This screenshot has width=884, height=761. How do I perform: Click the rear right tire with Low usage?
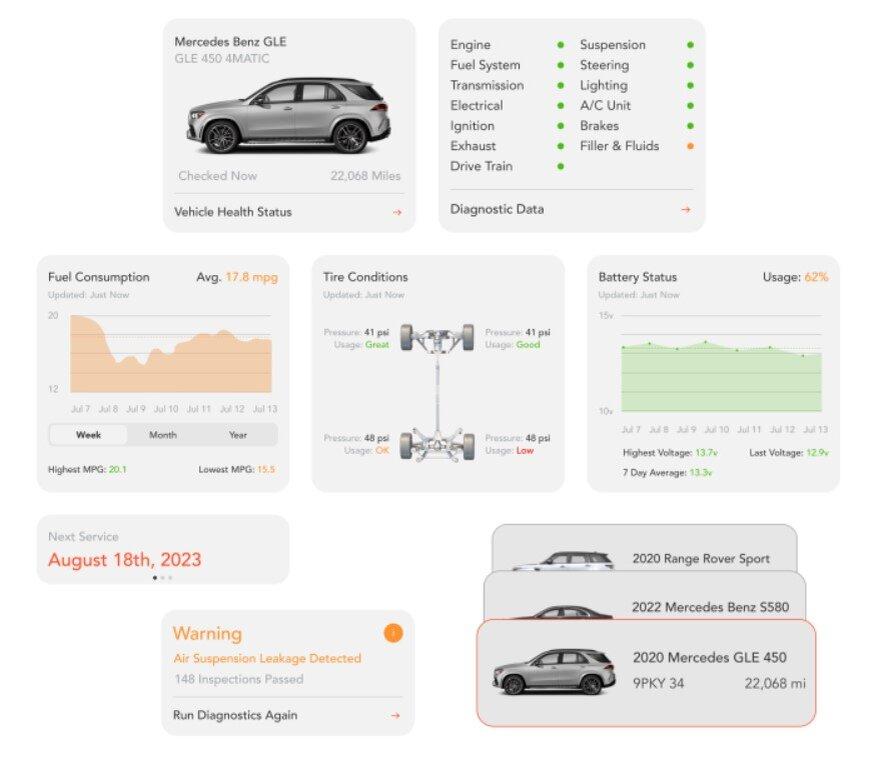(x=467, y=444)
